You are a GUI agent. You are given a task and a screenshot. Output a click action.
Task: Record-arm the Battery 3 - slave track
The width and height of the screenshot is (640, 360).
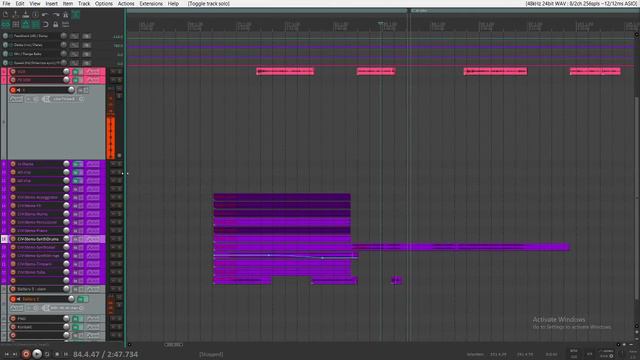tap(13, 289)
